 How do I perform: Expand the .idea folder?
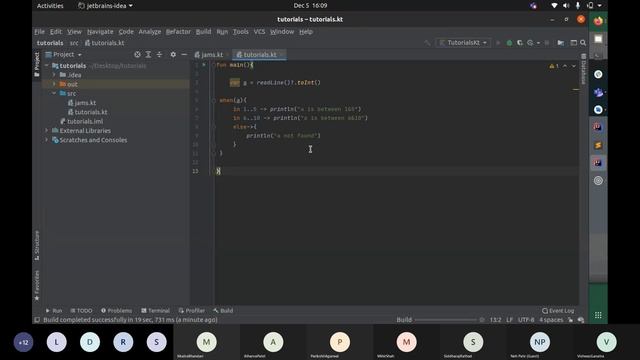pos(54,75)
